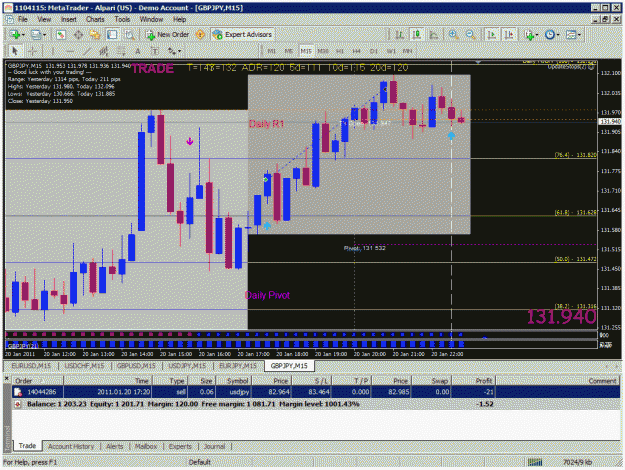Open the Account History terminal tab

click(x=71, y=446)
